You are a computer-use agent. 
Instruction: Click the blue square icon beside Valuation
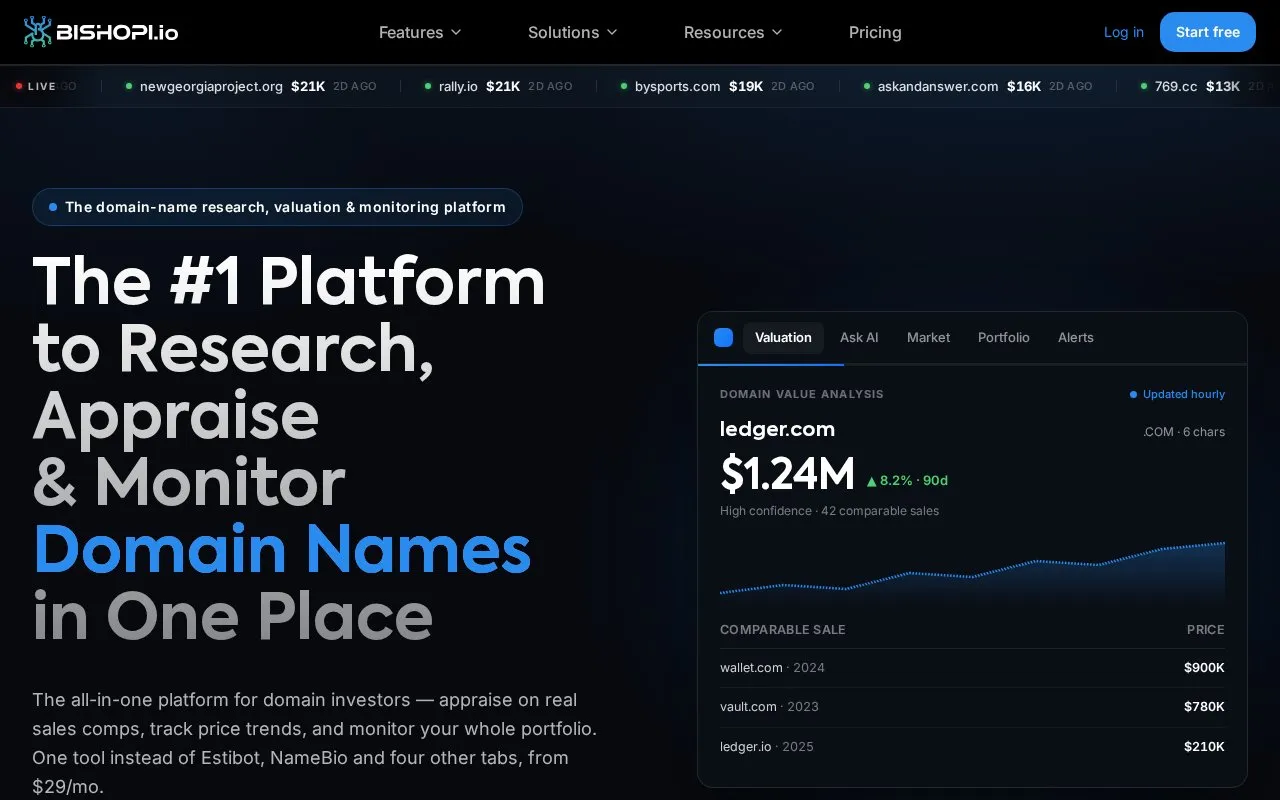click(x=723, y=338)
